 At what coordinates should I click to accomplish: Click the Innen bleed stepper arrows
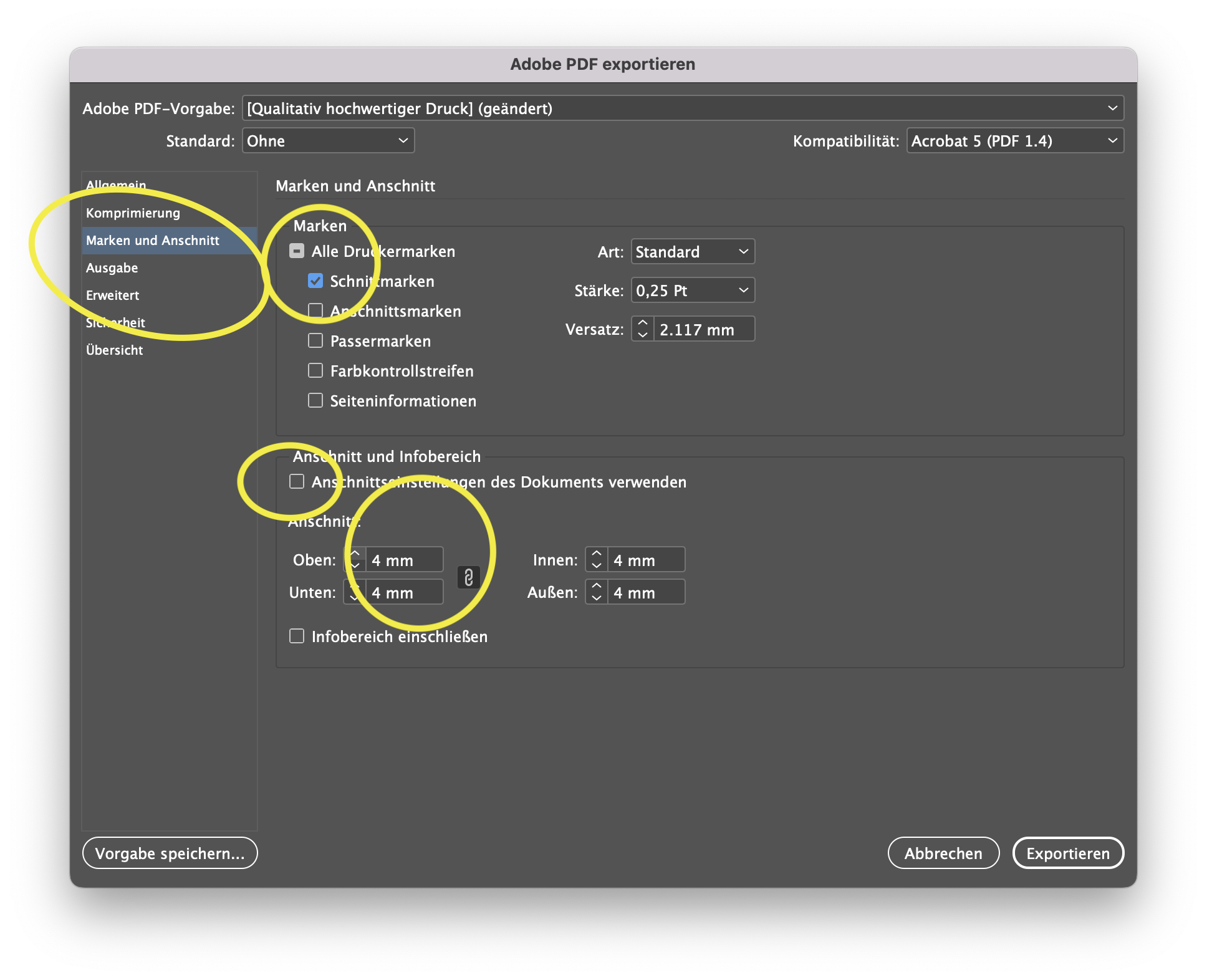click(x=597, y=559)
